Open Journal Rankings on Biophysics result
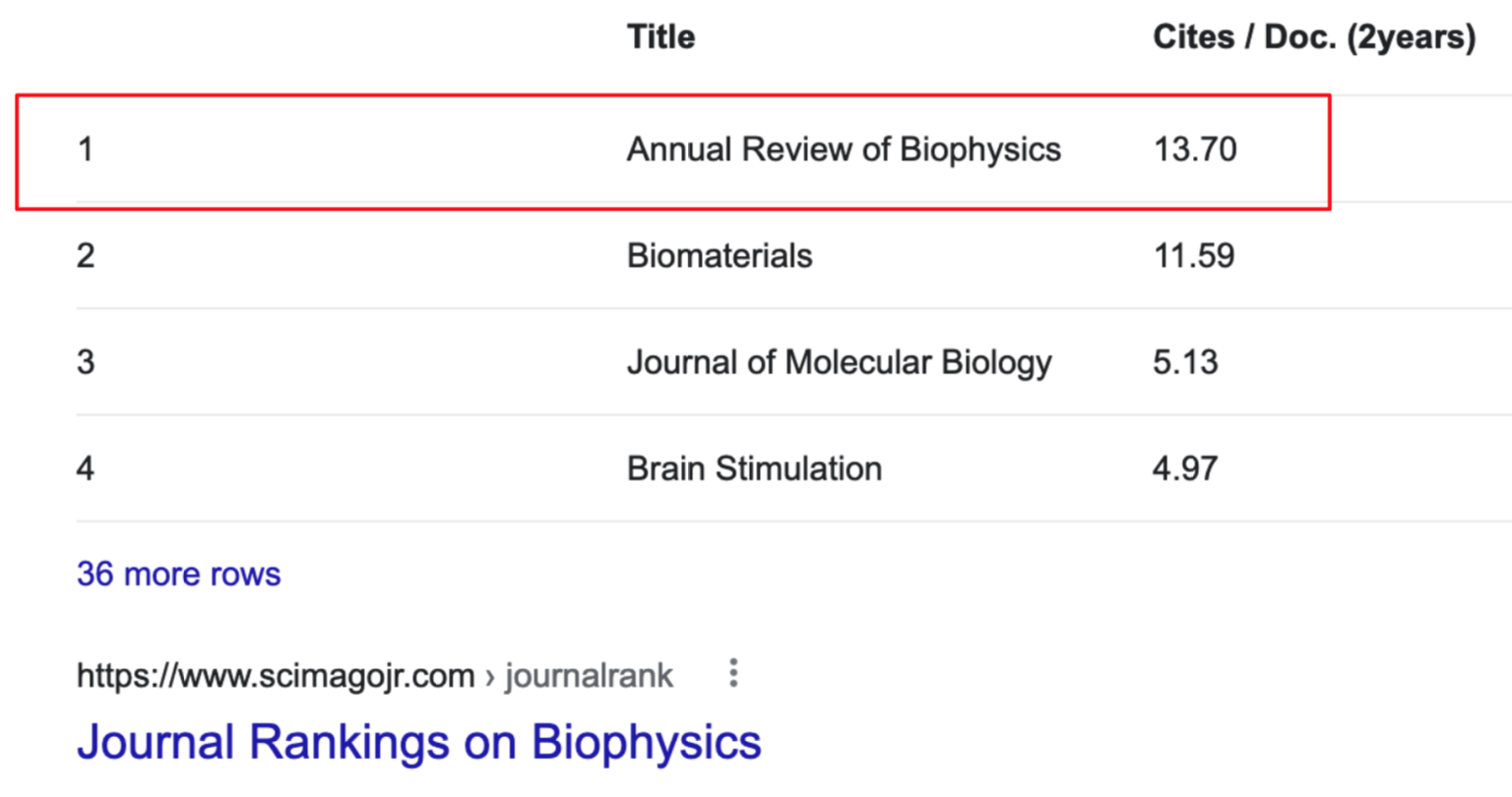Viewport: 1512px width, 797px height. pyautogui.click(x=418, y=742)
